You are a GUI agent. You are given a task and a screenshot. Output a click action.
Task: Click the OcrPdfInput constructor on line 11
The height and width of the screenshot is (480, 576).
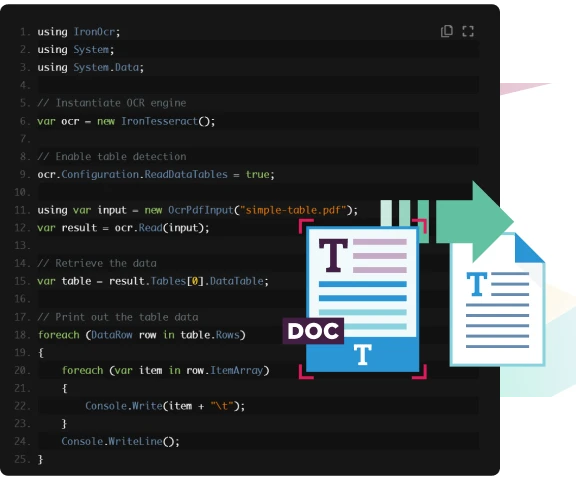pos(201,210)
